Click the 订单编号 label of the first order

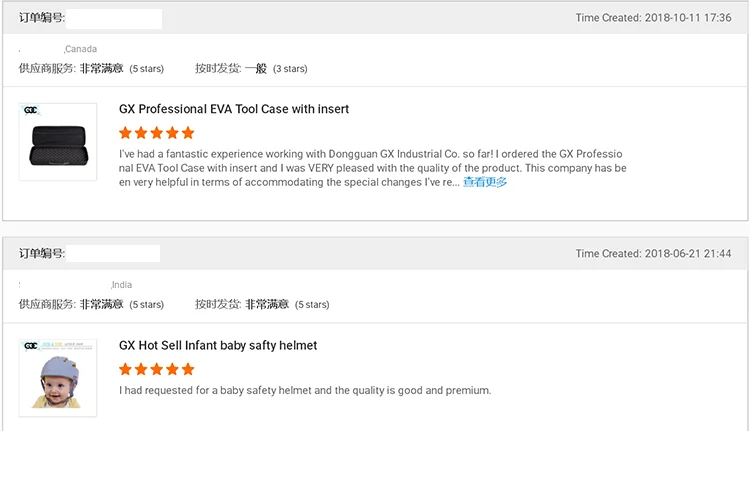[42, 18]
